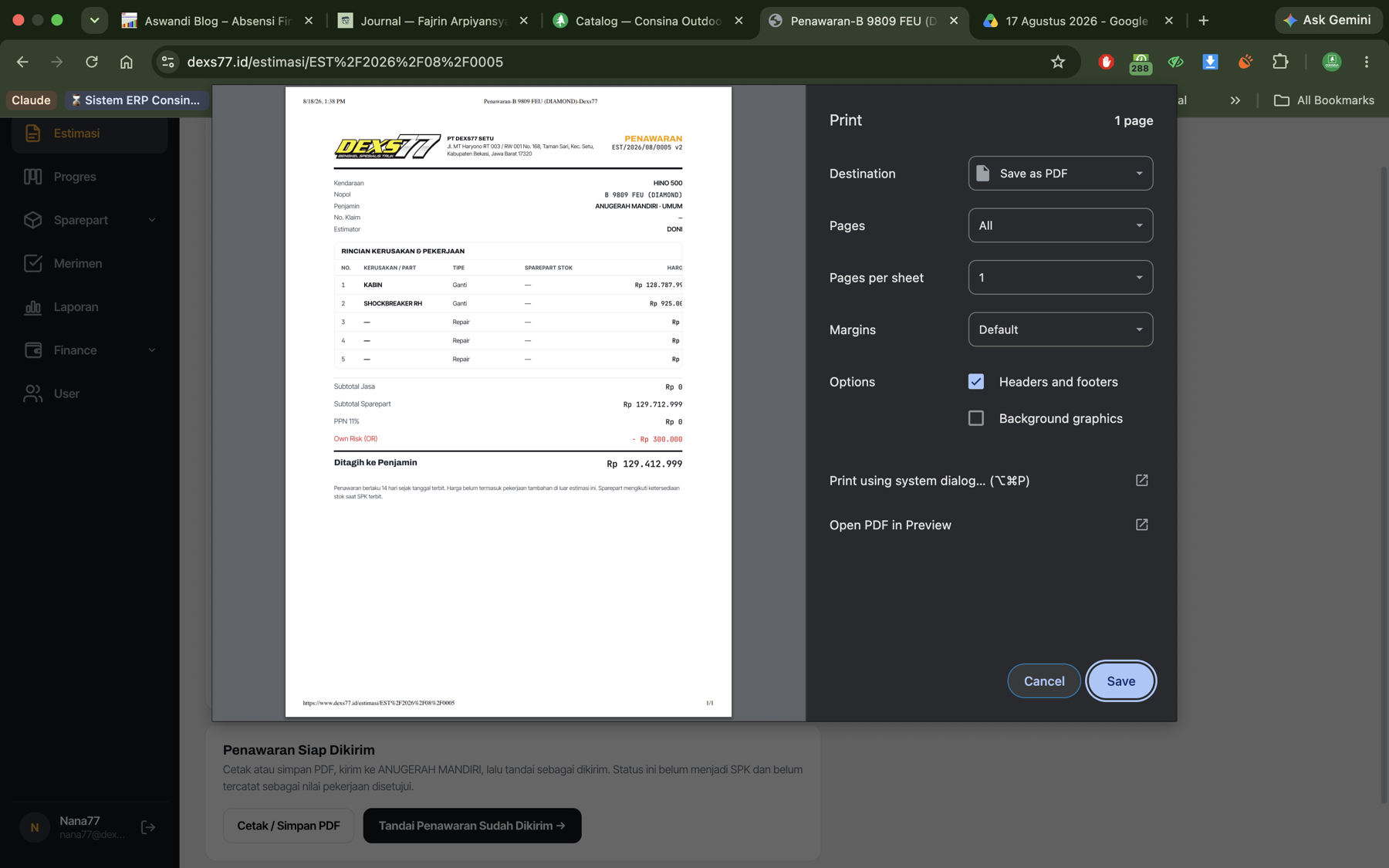This screenshot has width=1389, height=868.
Task: Click Cetak / Simpan PDF button
Action: coord(289,826)
